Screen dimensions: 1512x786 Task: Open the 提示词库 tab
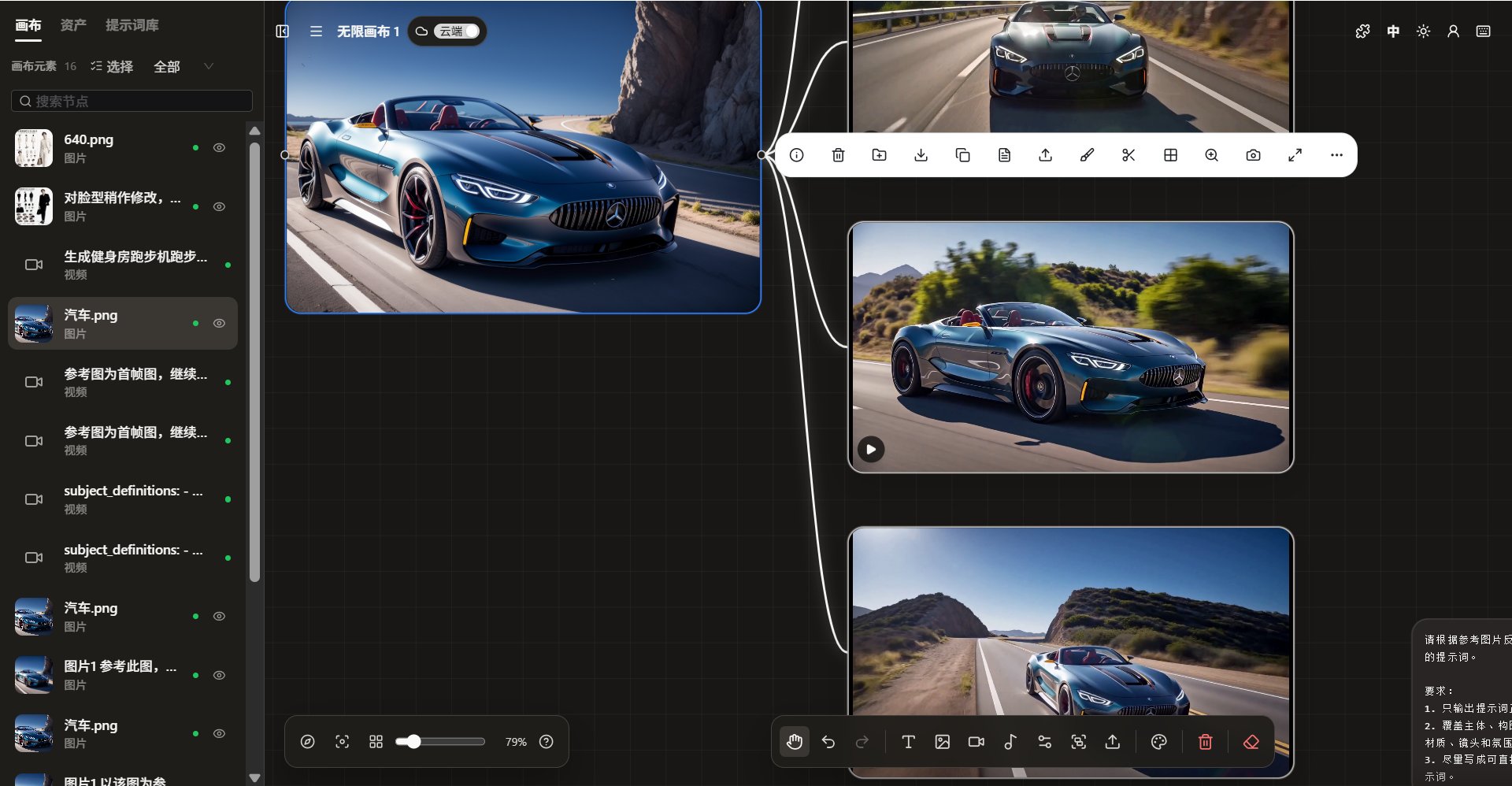point(132,25)
